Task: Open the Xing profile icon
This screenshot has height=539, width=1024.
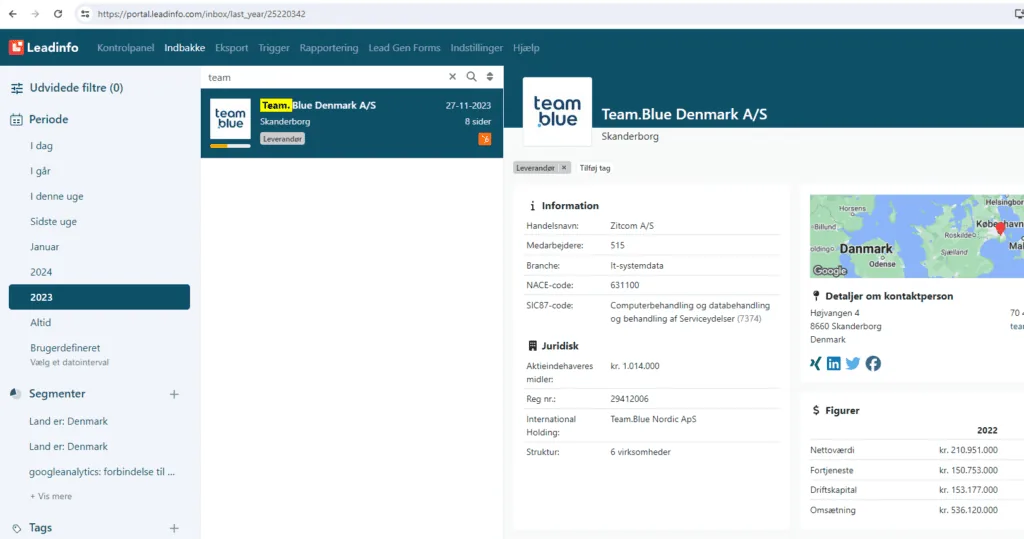Action: tap(815, 363)
